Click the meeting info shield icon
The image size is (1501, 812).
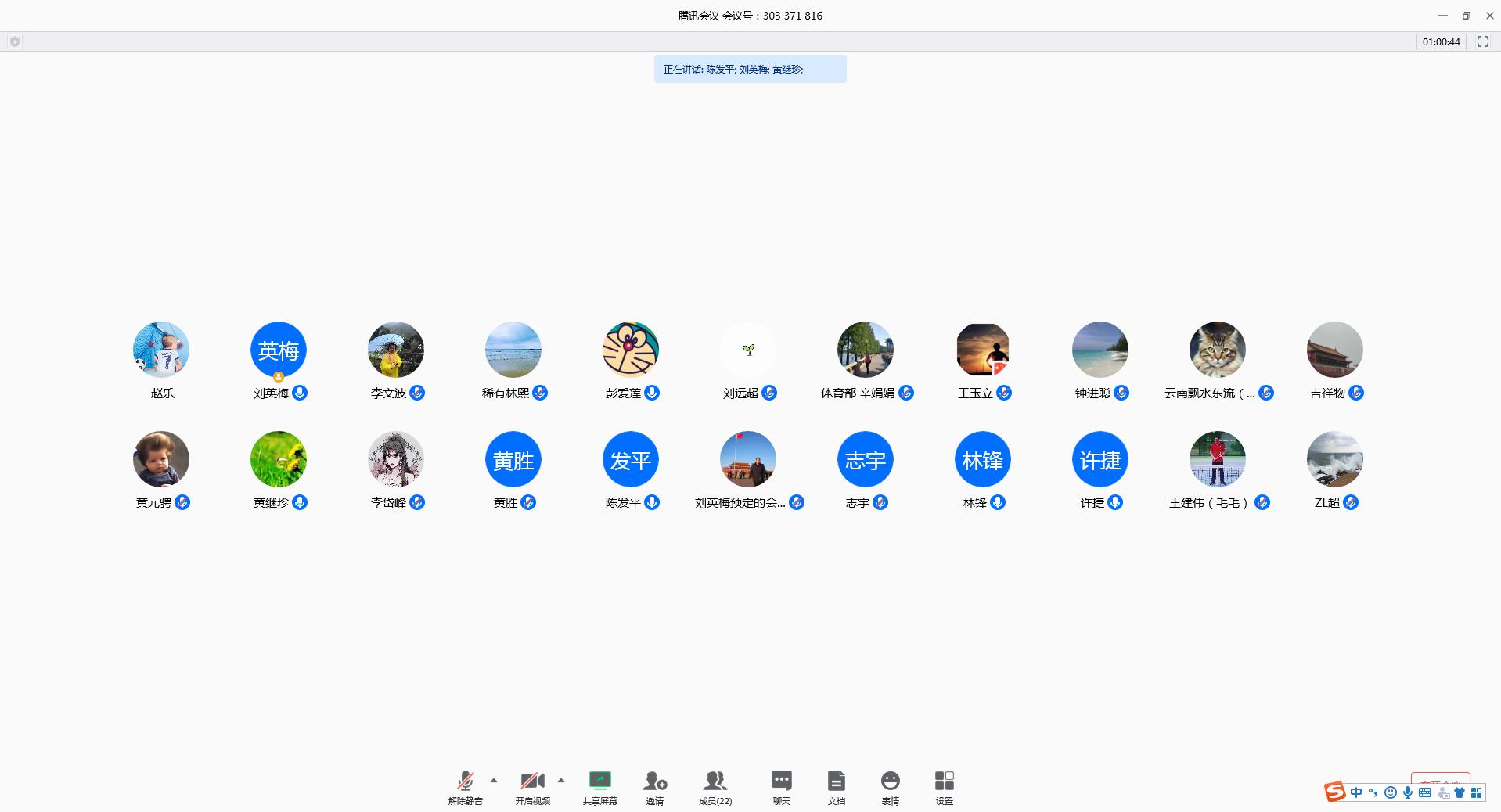(x=15, y=41)
